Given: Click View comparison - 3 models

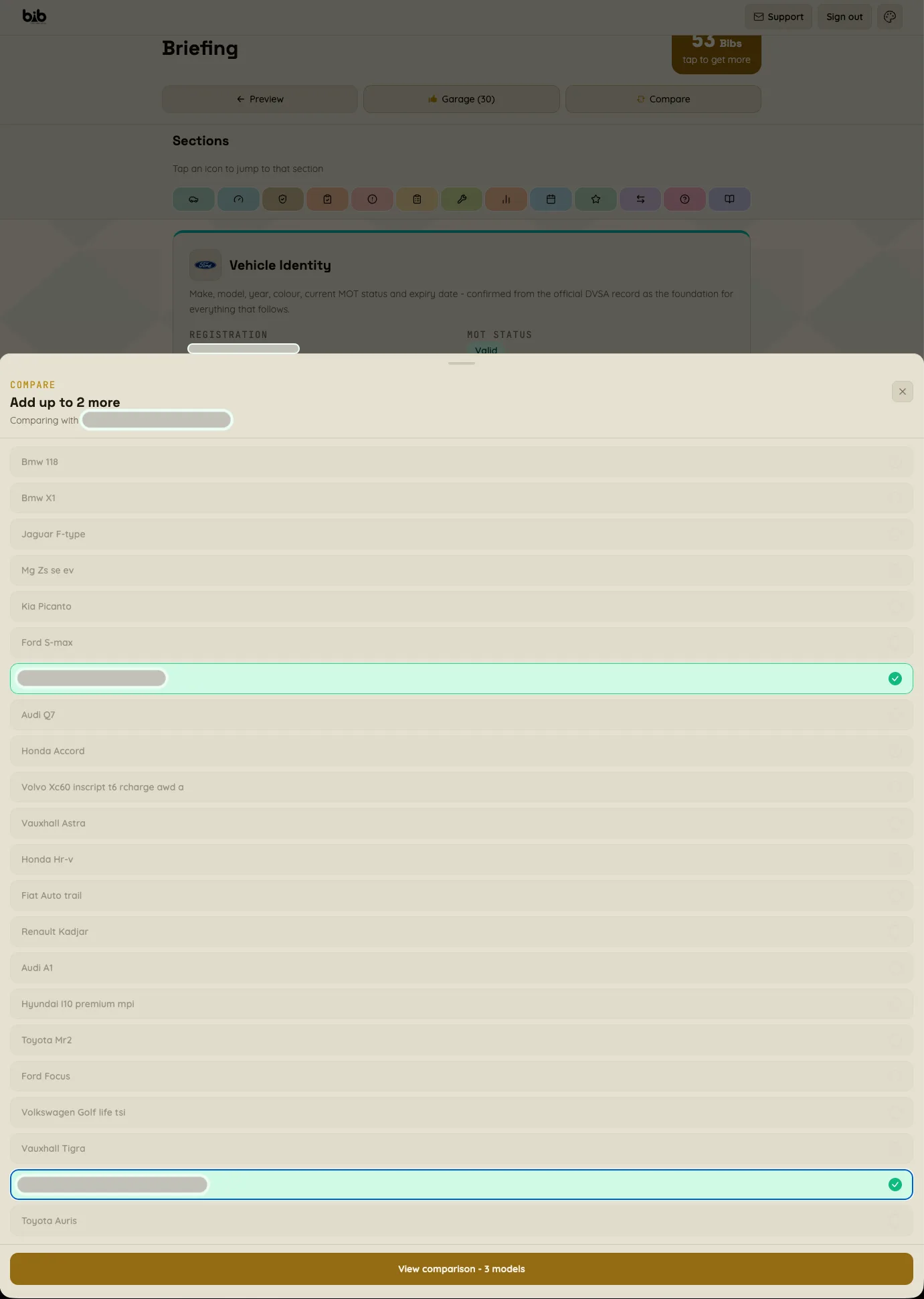Looking at the screenshot, I should pos(462,1269).
